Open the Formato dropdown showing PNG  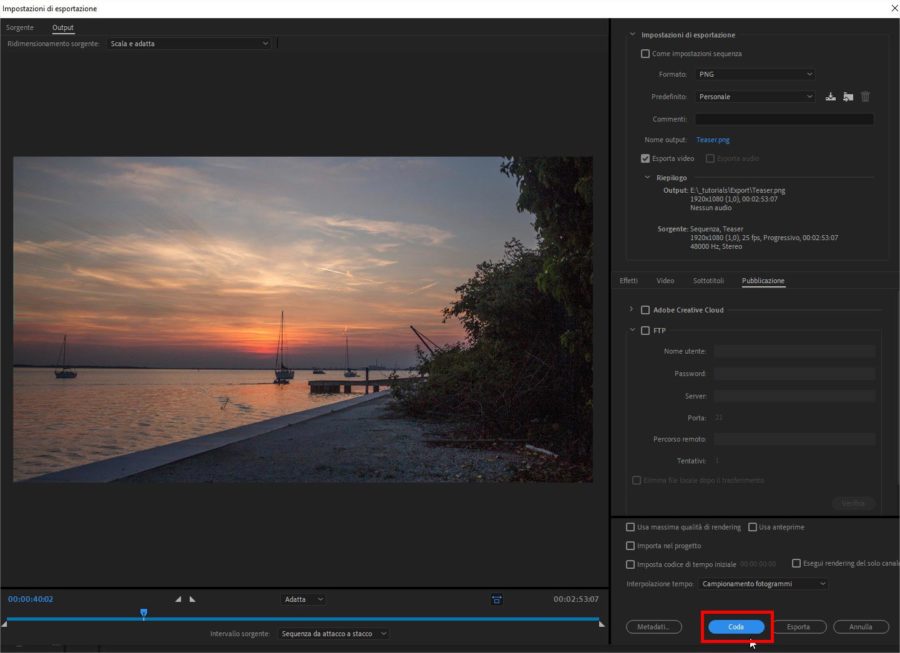[755, 74]
